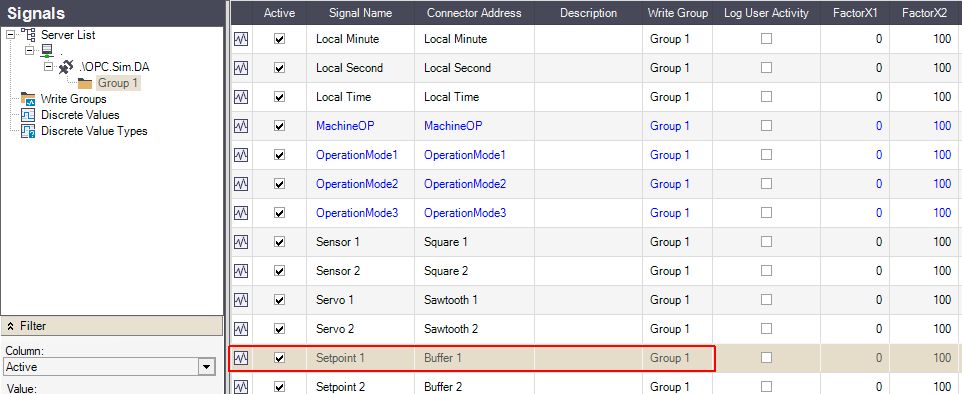Image resolution: width=962 pixels, height=394 pixels.
Task: Uncheck Active checkbox for Local Second
Action: pyautogui.click(x=280, y=68)
